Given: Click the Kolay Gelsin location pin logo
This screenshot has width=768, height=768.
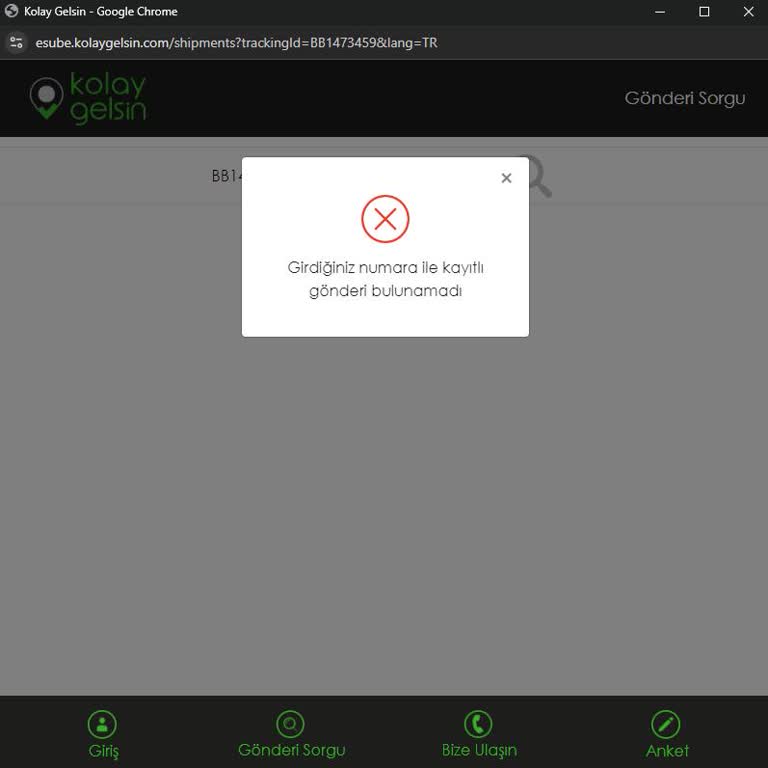Looking at the screenshot, I should coord(47,98).
